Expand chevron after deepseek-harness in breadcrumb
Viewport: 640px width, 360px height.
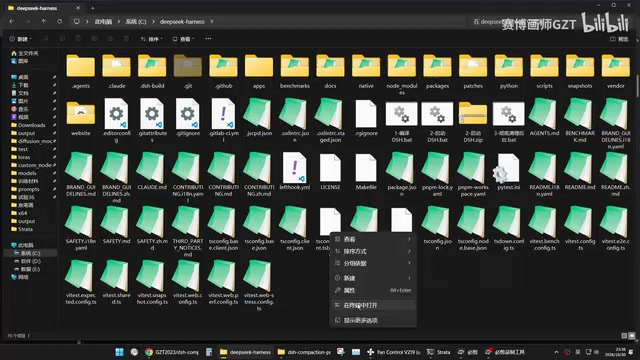[212, 22]
